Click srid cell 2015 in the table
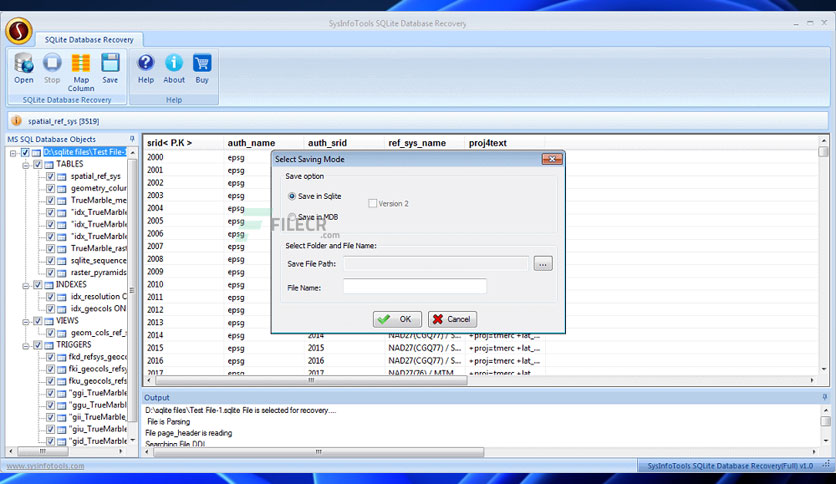Viewport: 836px width, 484px height. tap(155, 348)
